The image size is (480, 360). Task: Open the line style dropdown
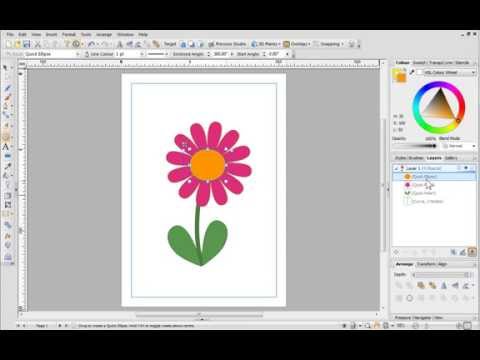[x=158, y=54]
